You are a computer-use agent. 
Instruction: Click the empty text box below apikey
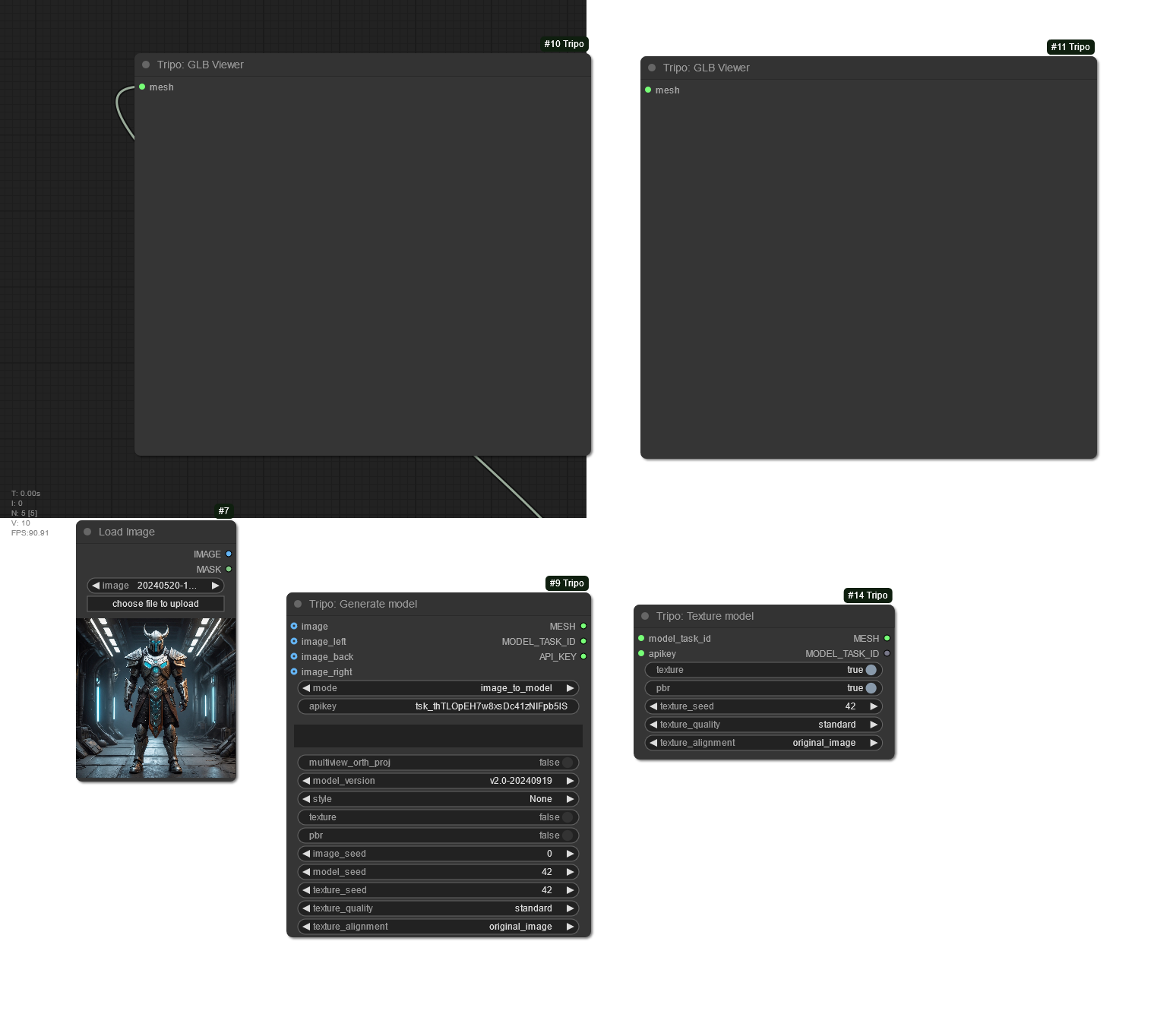(438, 736)
